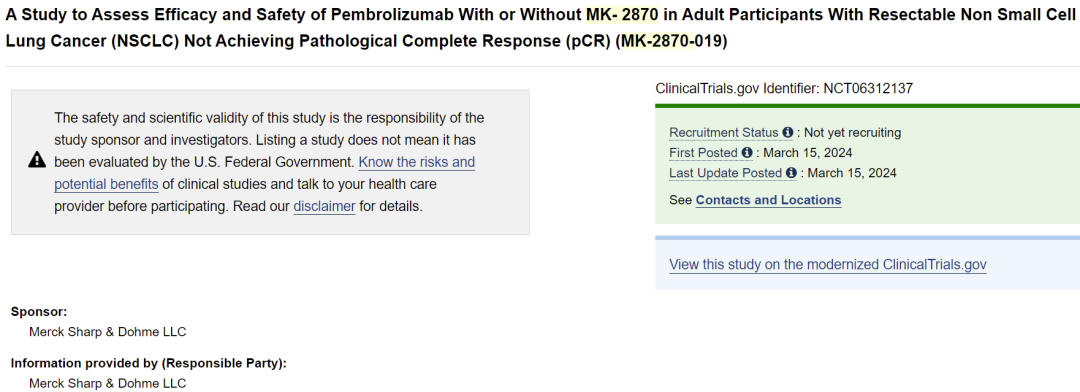Click the 'potential benefits' link text
The image size is (1080, 392).
click(107, 185)
